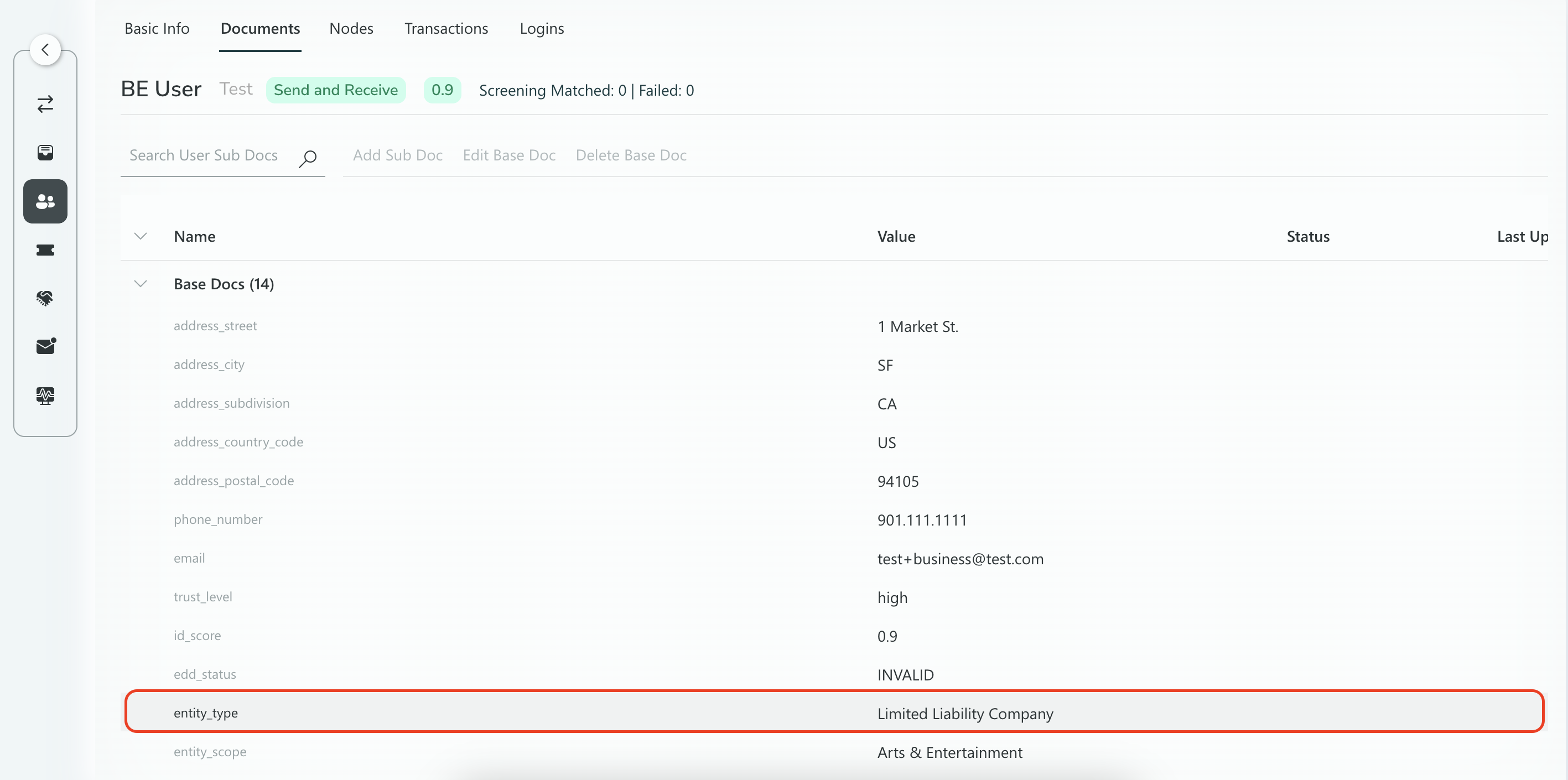View the Logins tab
The width and height of the screenshot is (1568, 780).
point(542,29)
